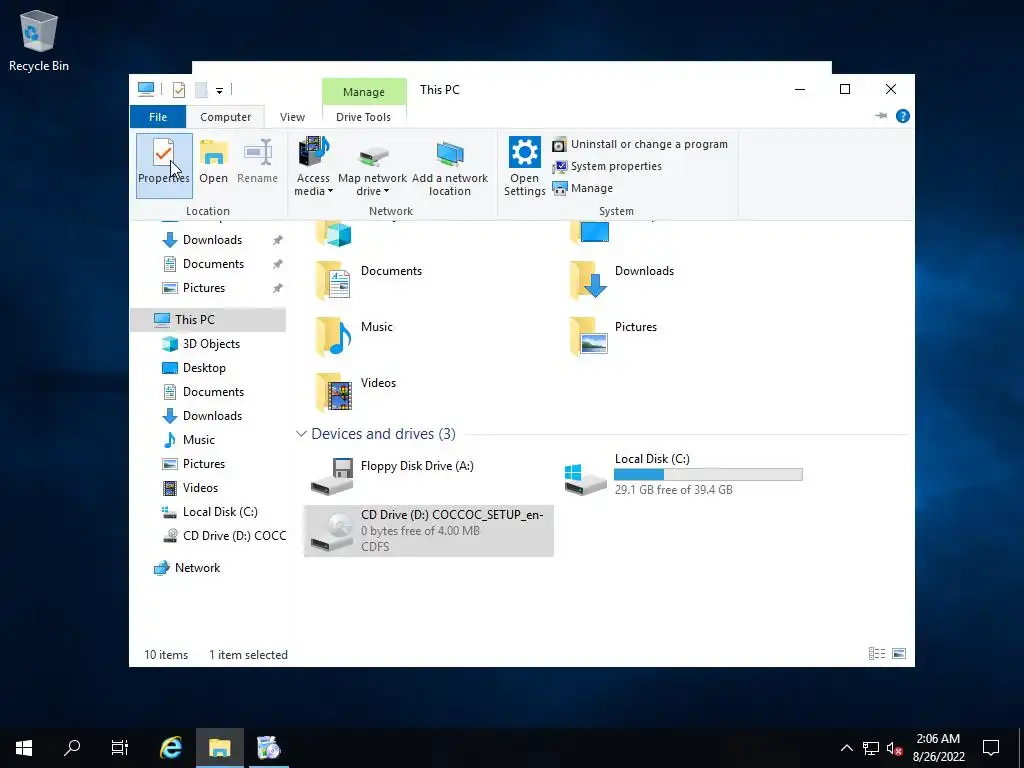This screenshot has width=1024, height=768.
Task: Click the network status tray icon
Action: tap(871, 748)
